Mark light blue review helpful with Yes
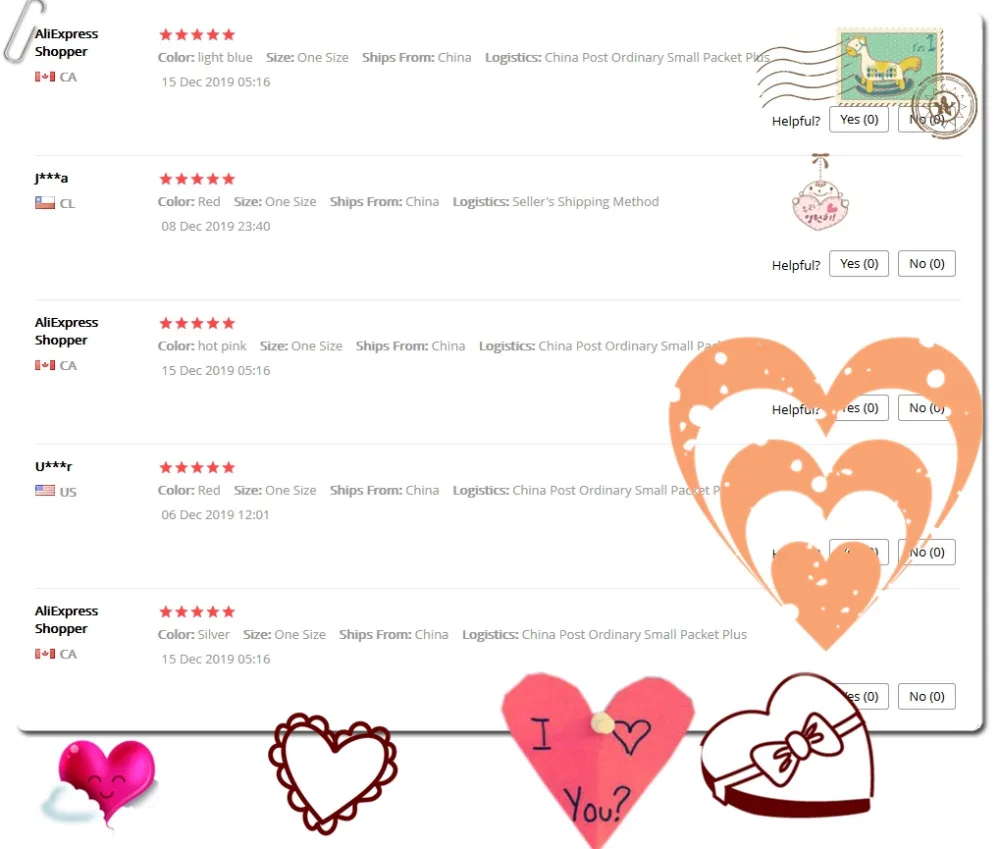Image resolution: width=1000 pixels, height=849 pixels. tap(858, 119)
